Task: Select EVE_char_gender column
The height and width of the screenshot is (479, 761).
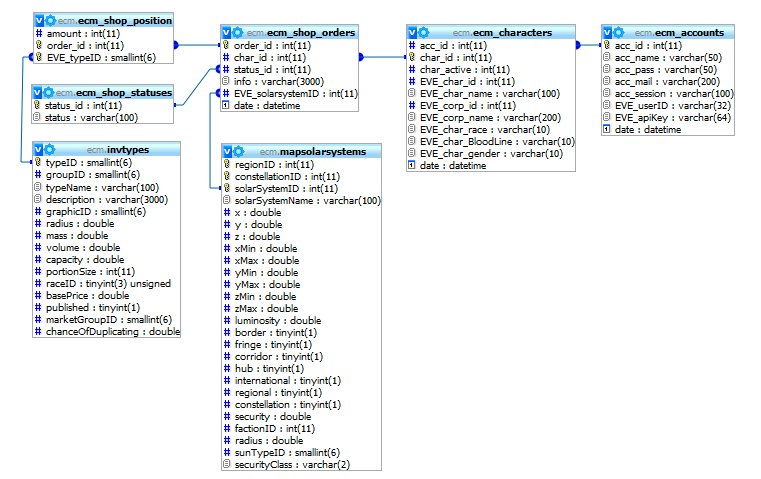Action: (x=491, y=153)
